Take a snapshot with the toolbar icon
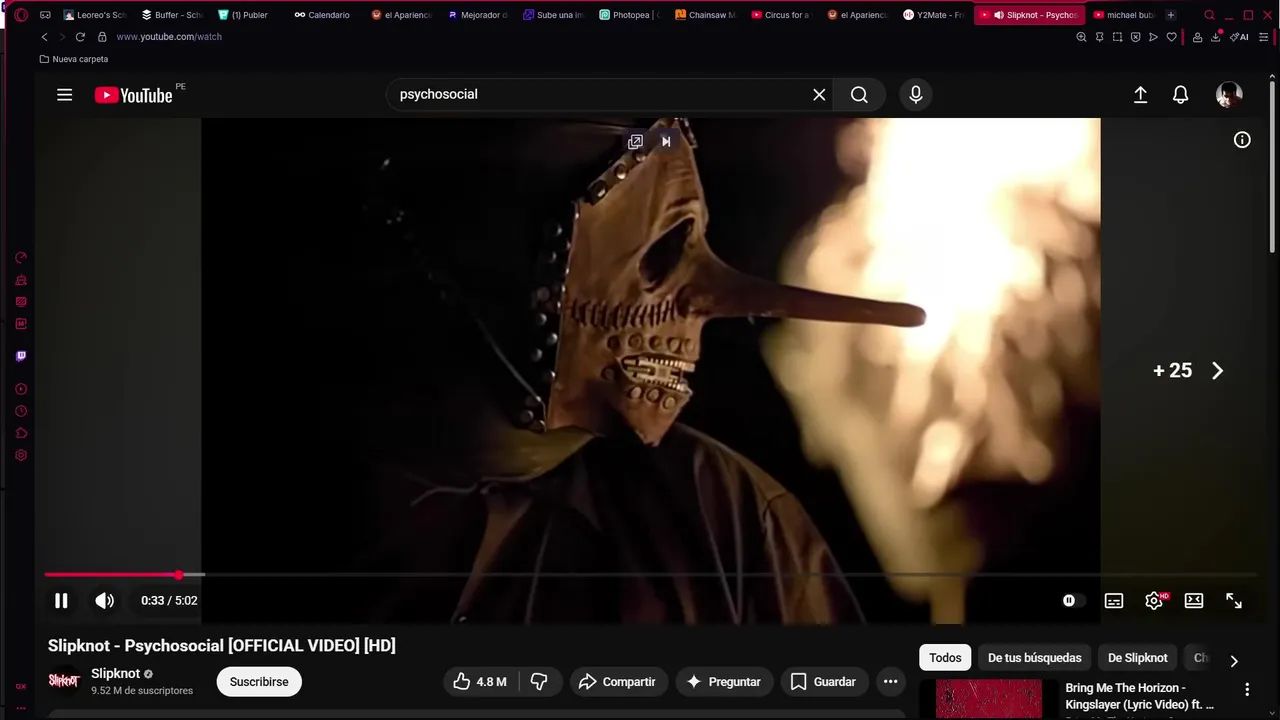 (1117, 37)
